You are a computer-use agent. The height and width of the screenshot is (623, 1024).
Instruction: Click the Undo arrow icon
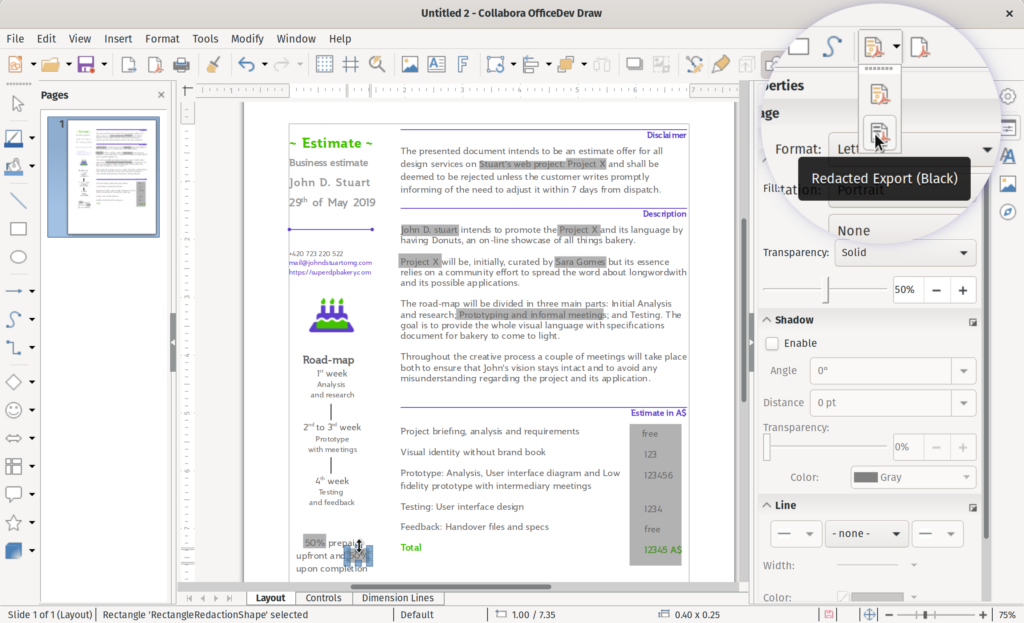(x=246, y=65)
